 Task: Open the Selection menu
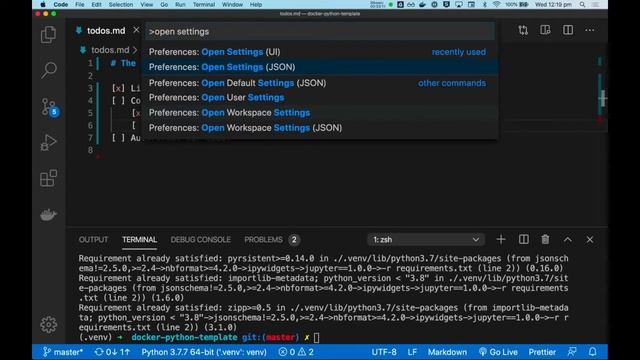[121, 4]
